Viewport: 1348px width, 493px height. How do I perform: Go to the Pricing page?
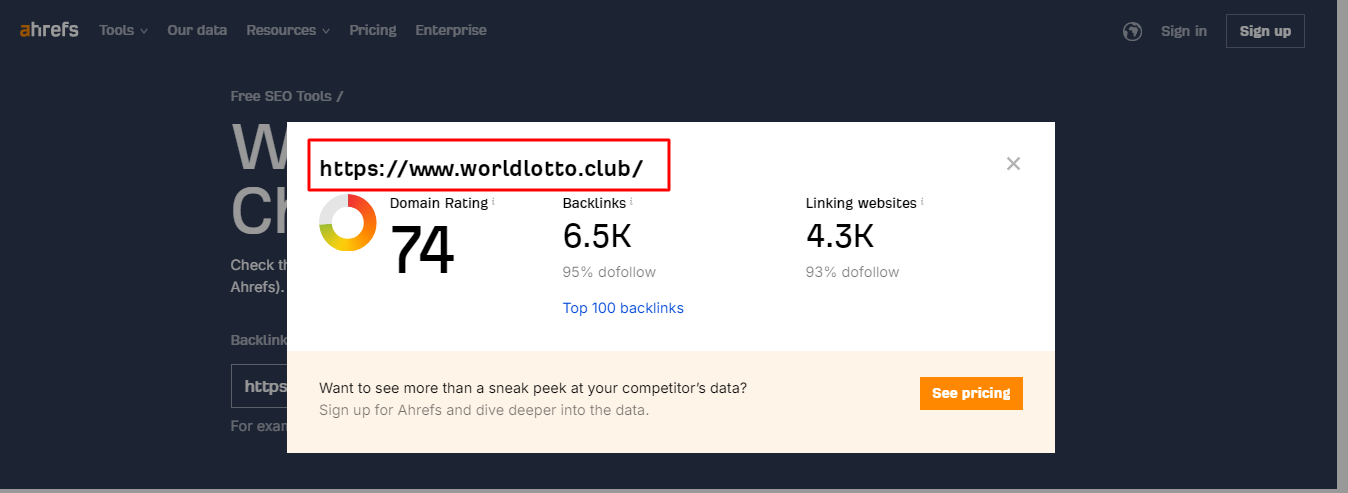click(373, 30)
